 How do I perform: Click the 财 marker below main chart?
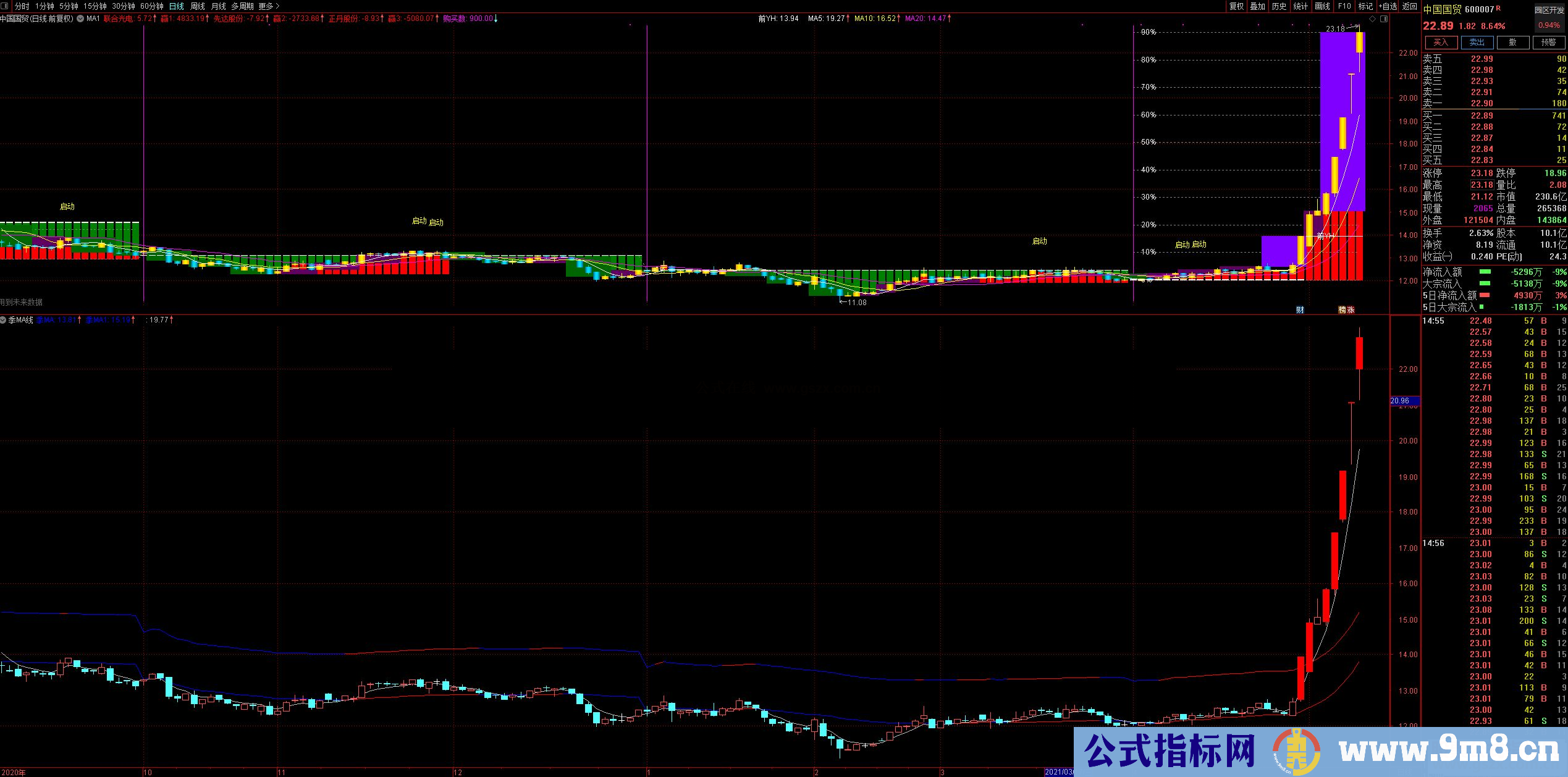click(1300, 310)
